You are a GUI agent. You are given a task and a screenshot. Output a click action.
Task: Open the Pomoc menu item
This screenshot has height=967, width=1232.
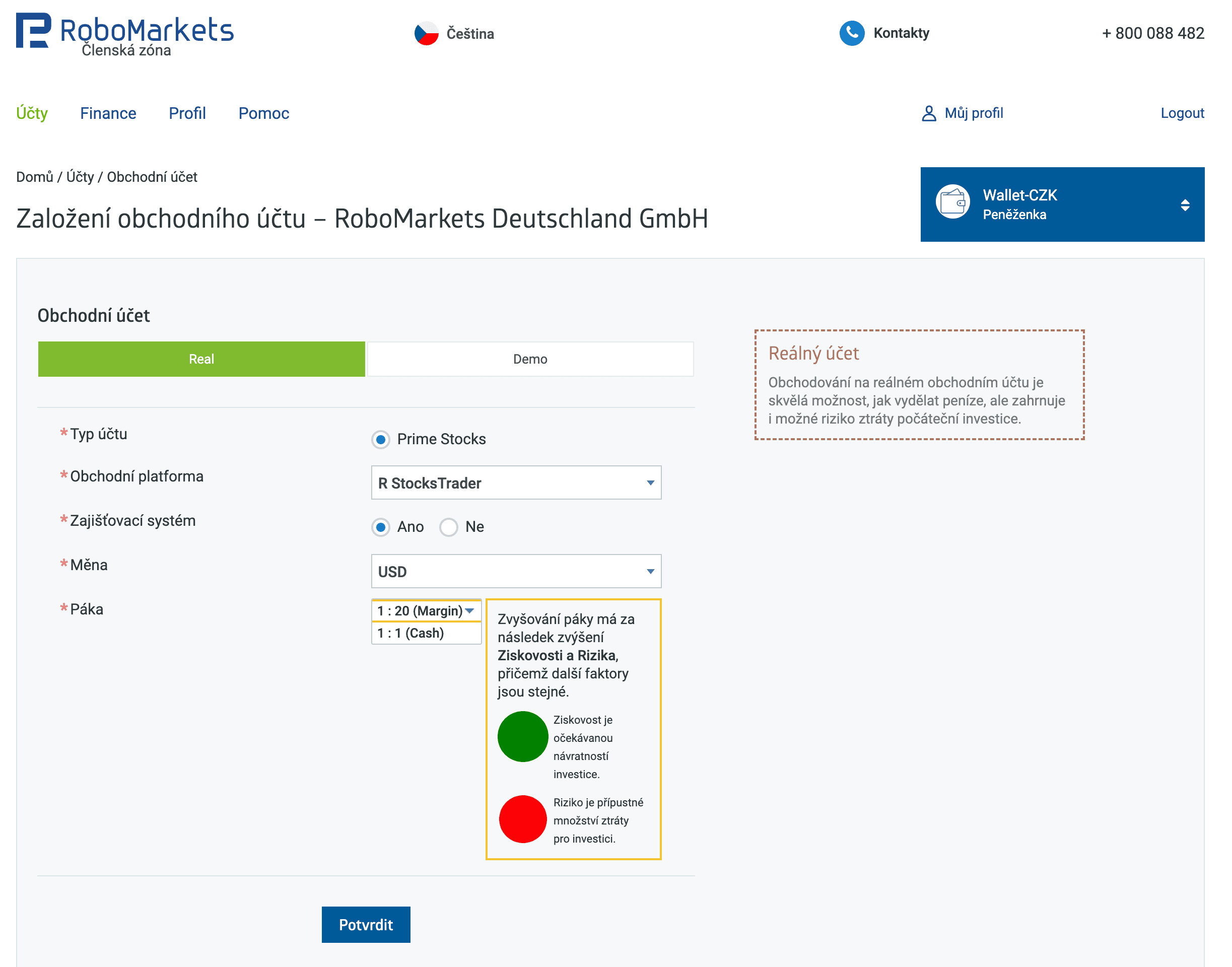[x=263, y=113]
